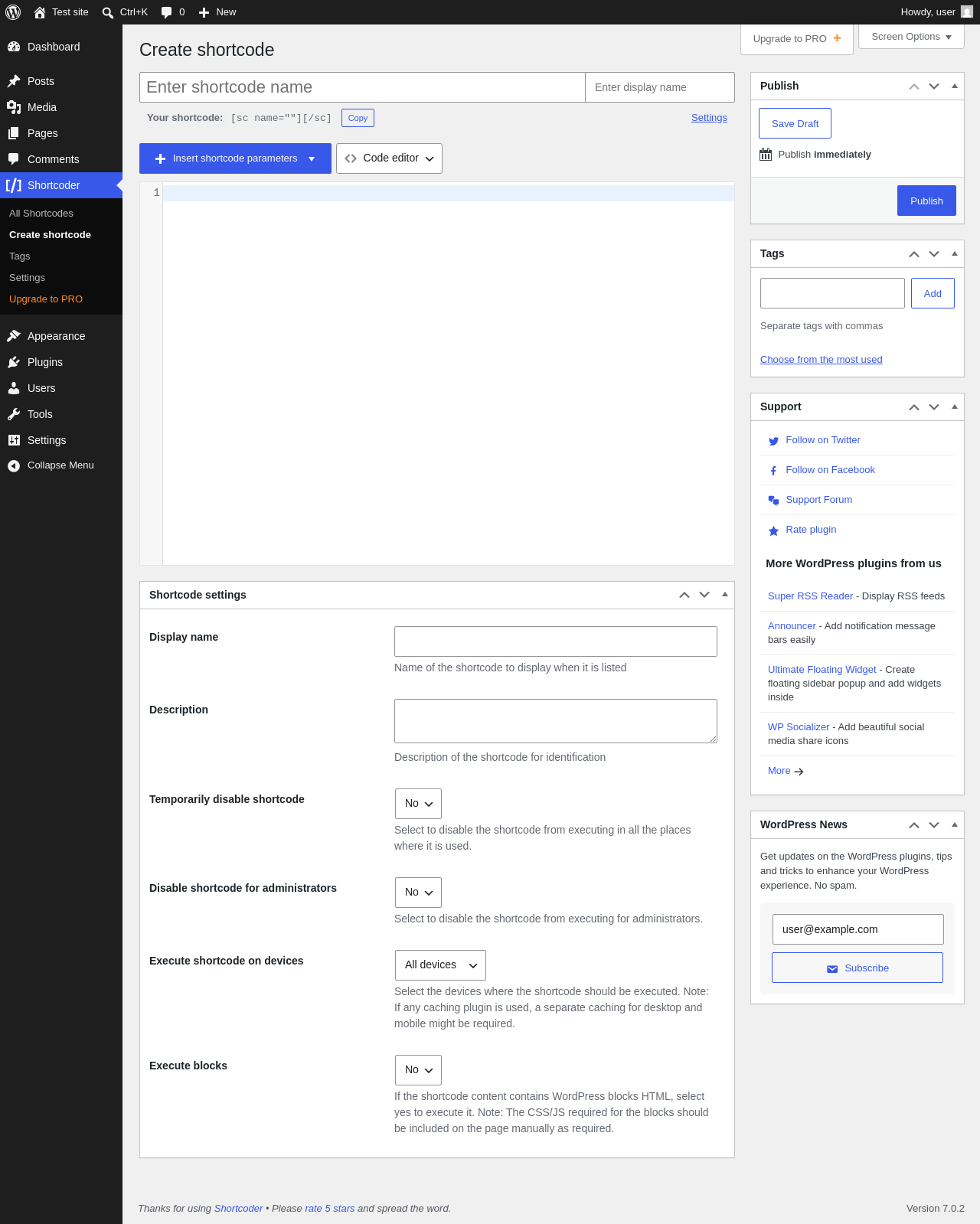980x1224 pixels.
Task: Click the WordPress logo in admin bar
Action: coord(13,12)
